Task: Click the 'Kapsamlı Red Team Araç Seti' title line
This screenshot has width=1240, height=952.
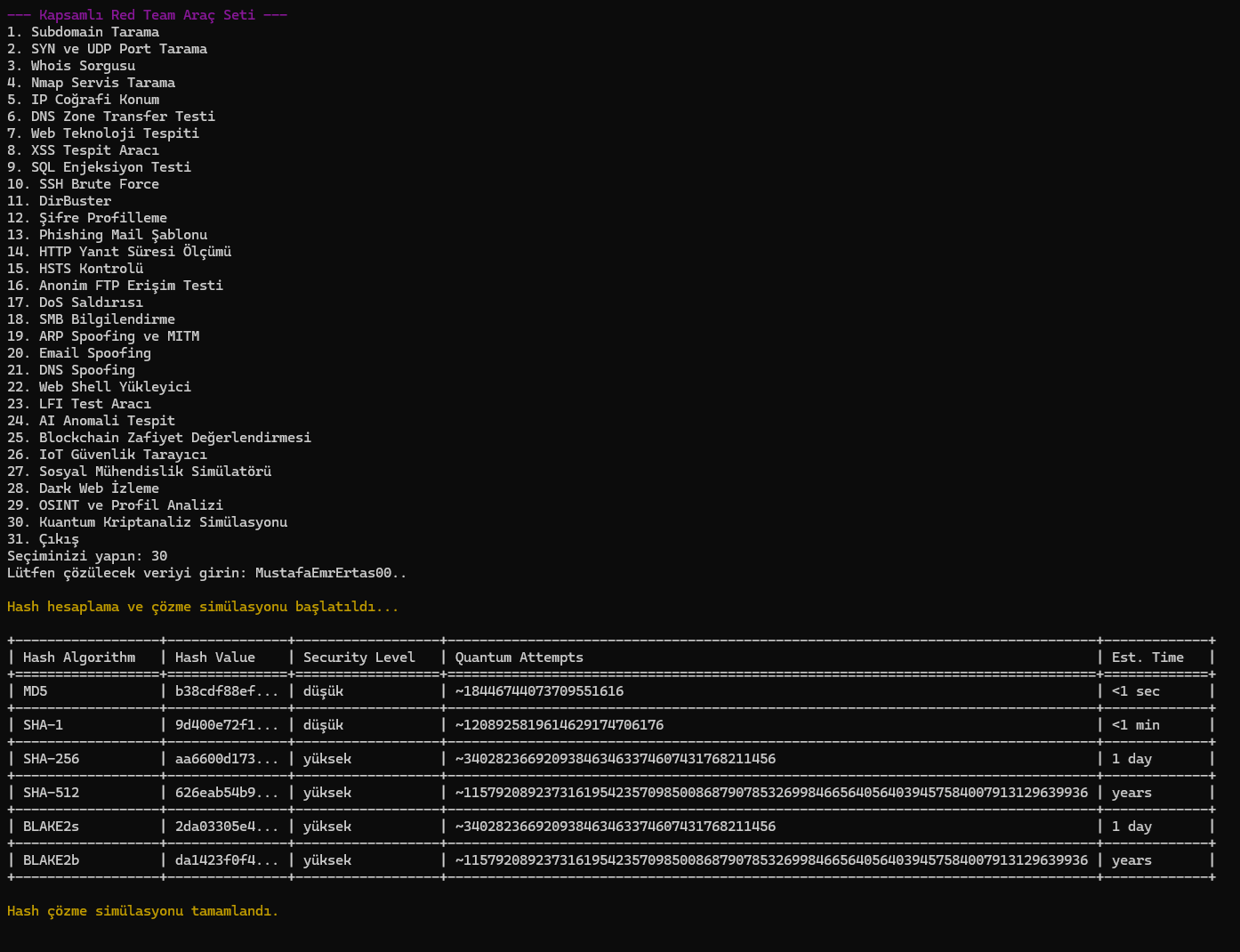Action: [x=147, y=15]
